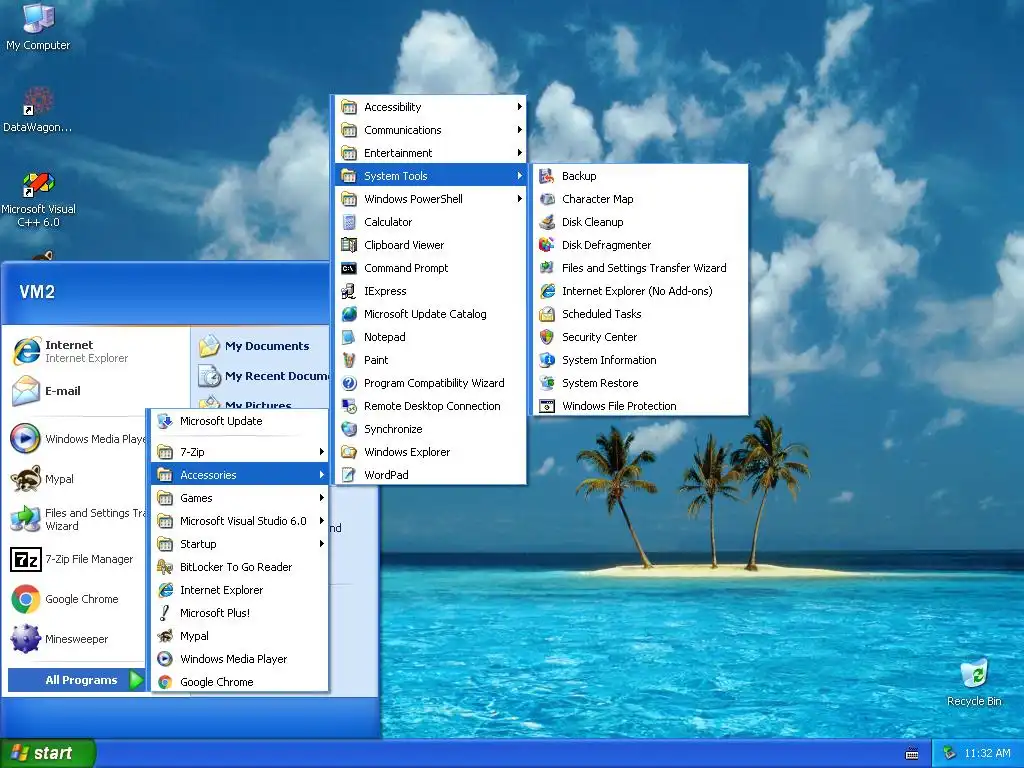The height and width of the screenshot is (768, 1024).
Task: Launch Character Map icon
Action: [x=547, y=199]
